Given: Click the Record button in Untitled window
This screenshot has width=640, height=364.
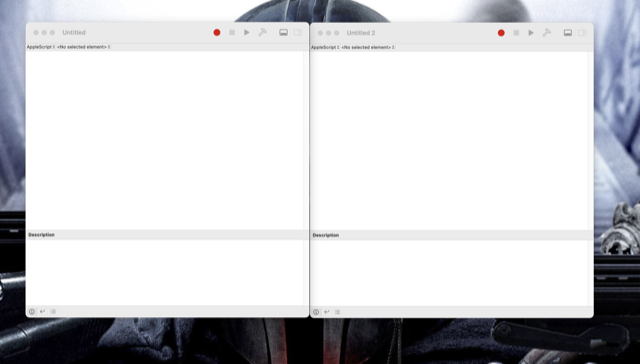Looking at the screenshot, I should pyautogui.click(x=217, y=33).
